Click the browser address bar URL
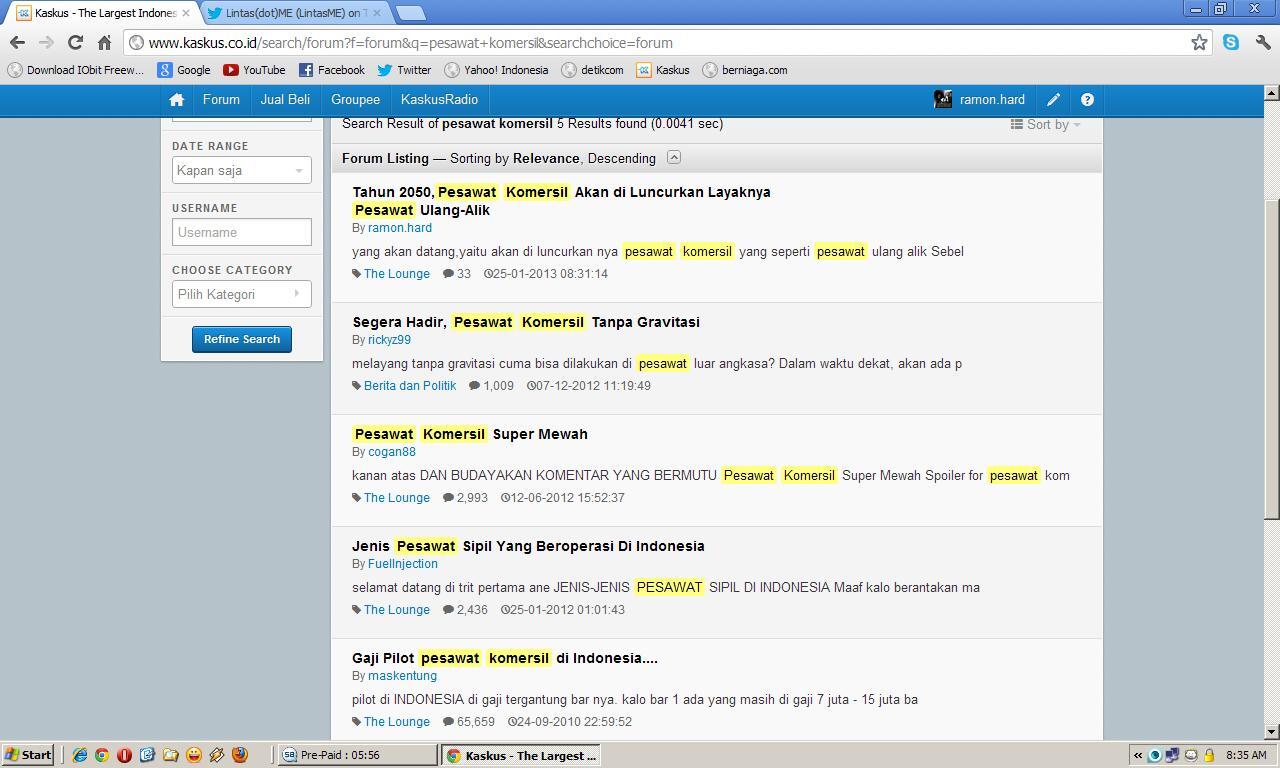Screen dimensions: 1280x768 [x=410, y=43]
